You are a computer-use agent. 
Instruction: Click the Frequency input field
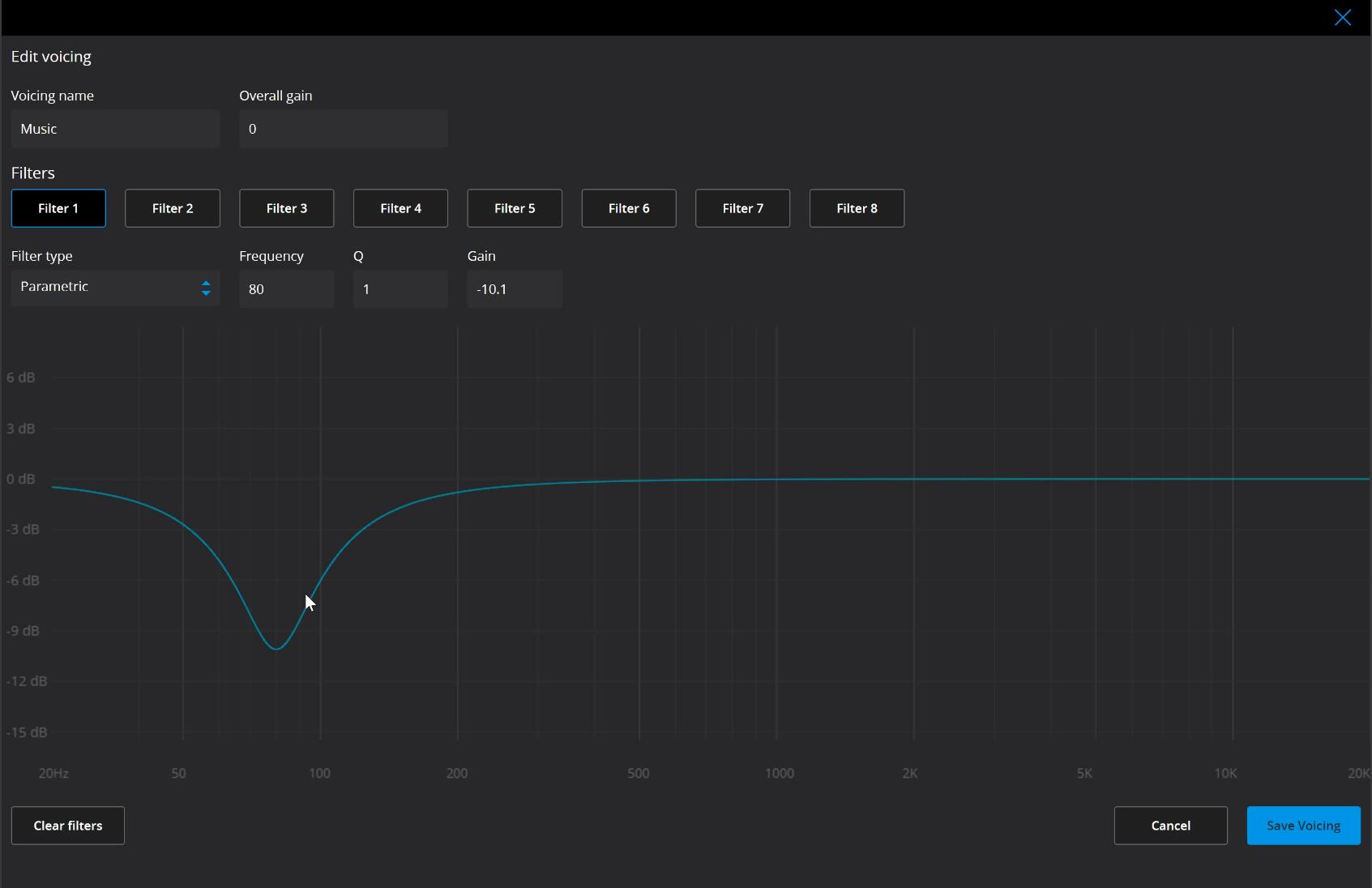(x=286, y=289)
